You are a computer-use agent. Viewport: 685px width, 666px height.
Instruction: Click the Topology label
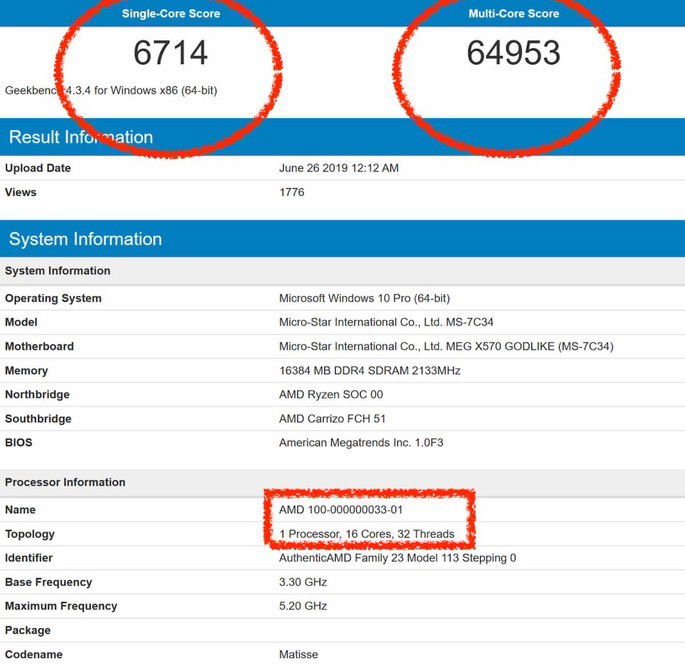point(30,534)
